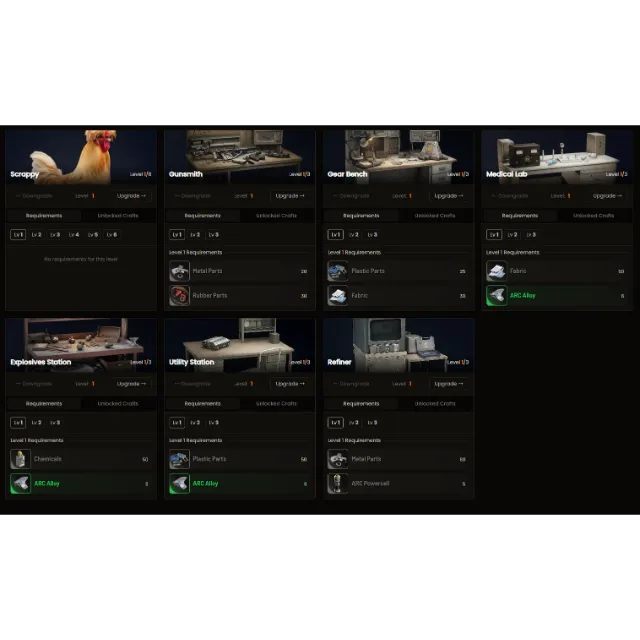Click Upgrade on the Refiner
Image resolution: width=640 pixels, height=640 pixels.
click(x=449, y=384)
